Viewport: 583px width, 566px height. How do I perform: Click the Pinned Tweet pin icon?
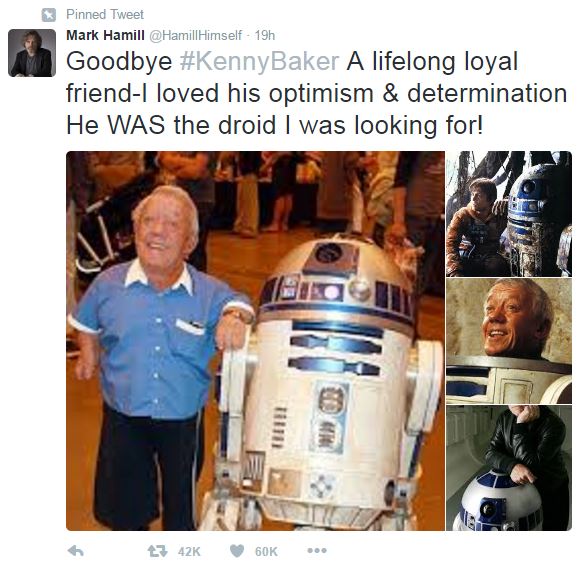(48, 15)
